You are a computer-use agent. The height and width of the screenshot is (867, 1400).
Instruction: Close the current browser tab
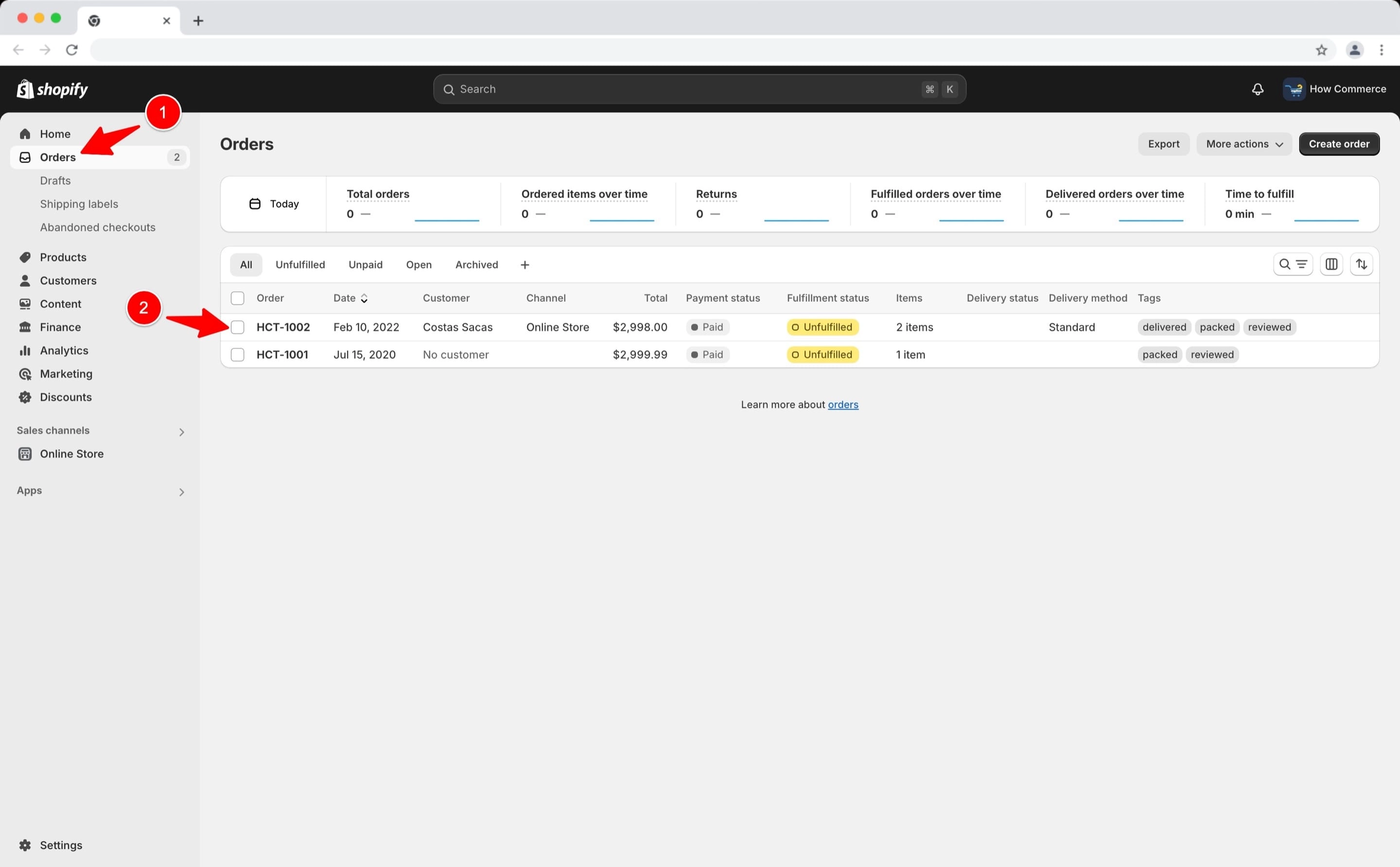tap(166, 20)
